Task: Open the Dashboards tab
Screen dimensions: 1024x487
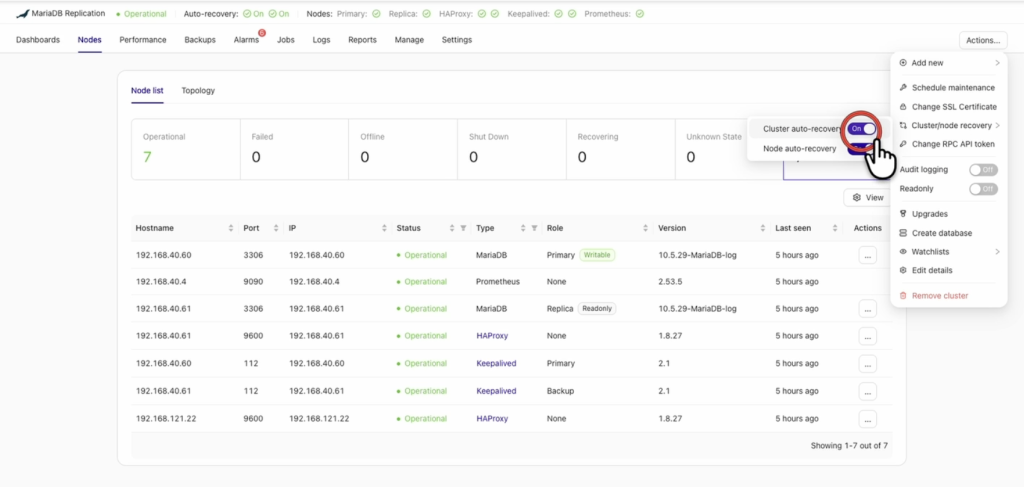Action: pyautogui.click(x=38, y=40)
